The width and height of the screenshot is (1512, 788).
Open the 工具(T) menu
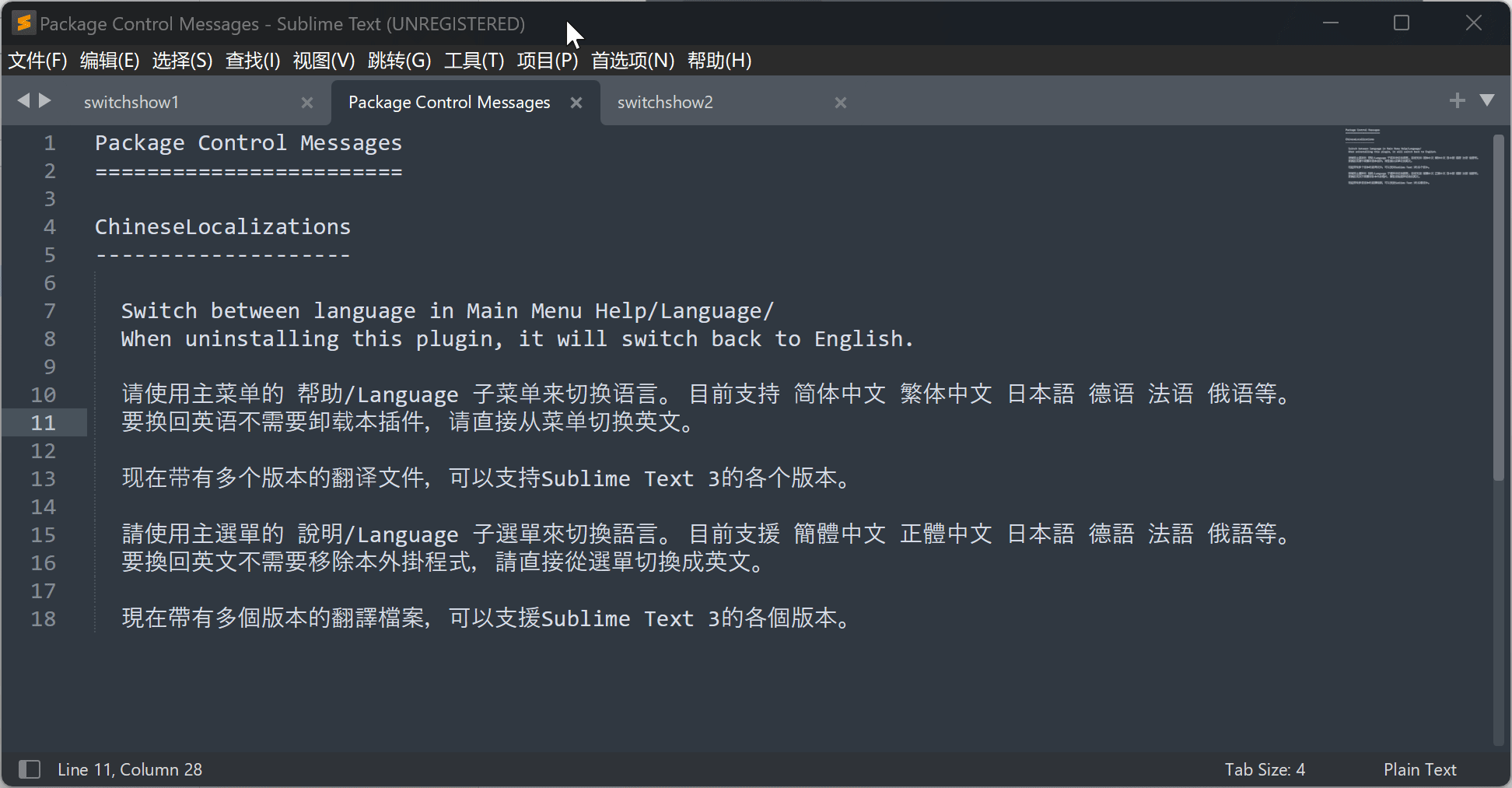474,61
